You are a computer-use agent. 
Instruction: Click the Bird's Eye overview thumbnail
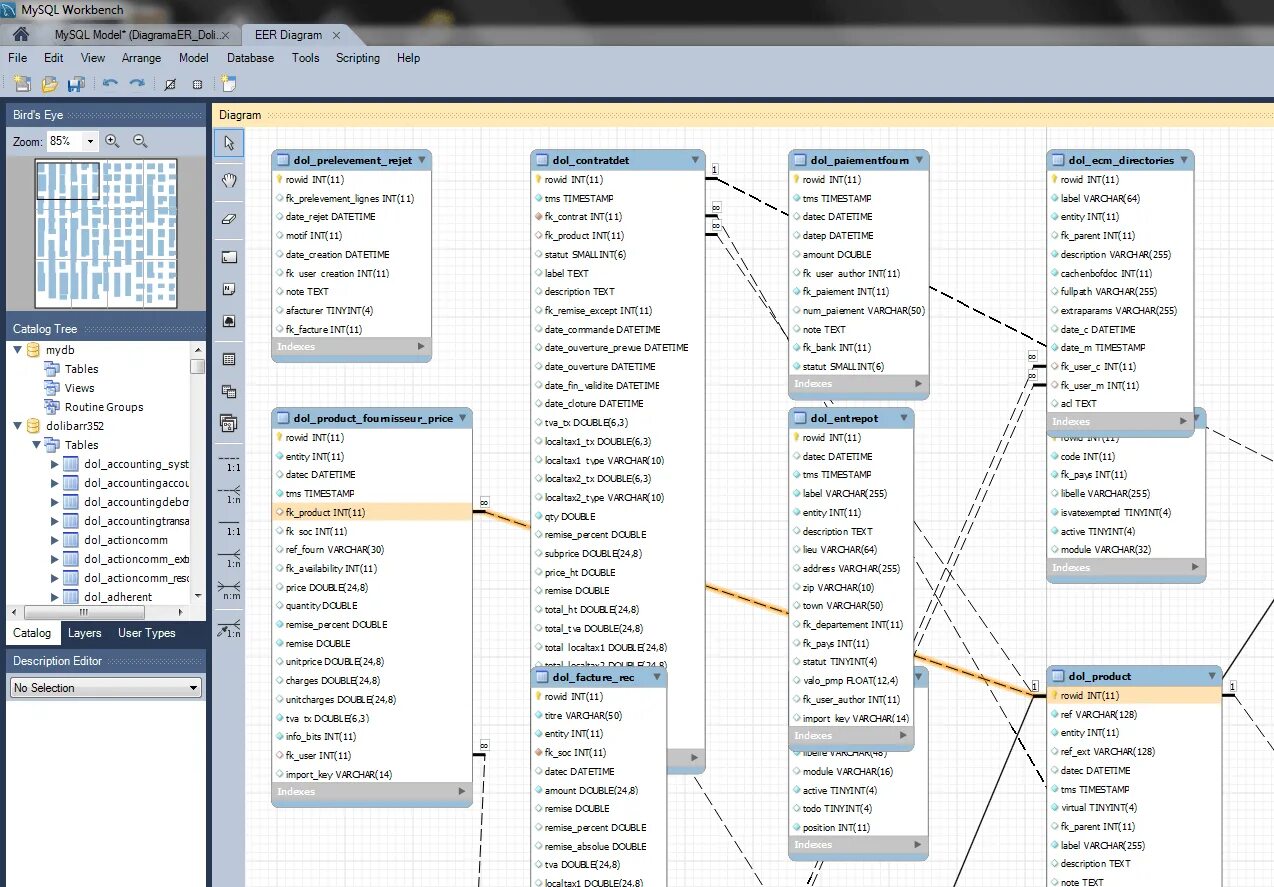(x=106, y=233)
